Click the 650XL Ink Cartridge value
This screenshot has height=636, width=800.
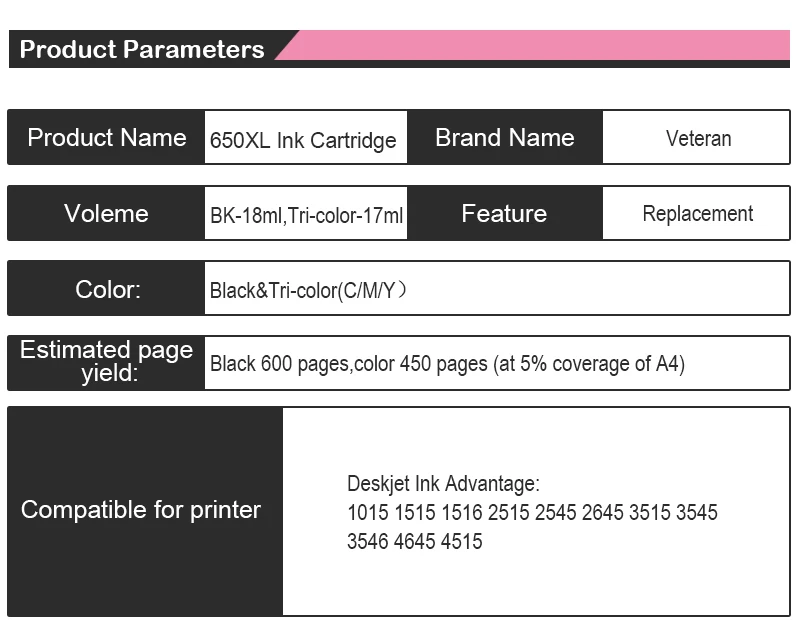pos(303,140)
